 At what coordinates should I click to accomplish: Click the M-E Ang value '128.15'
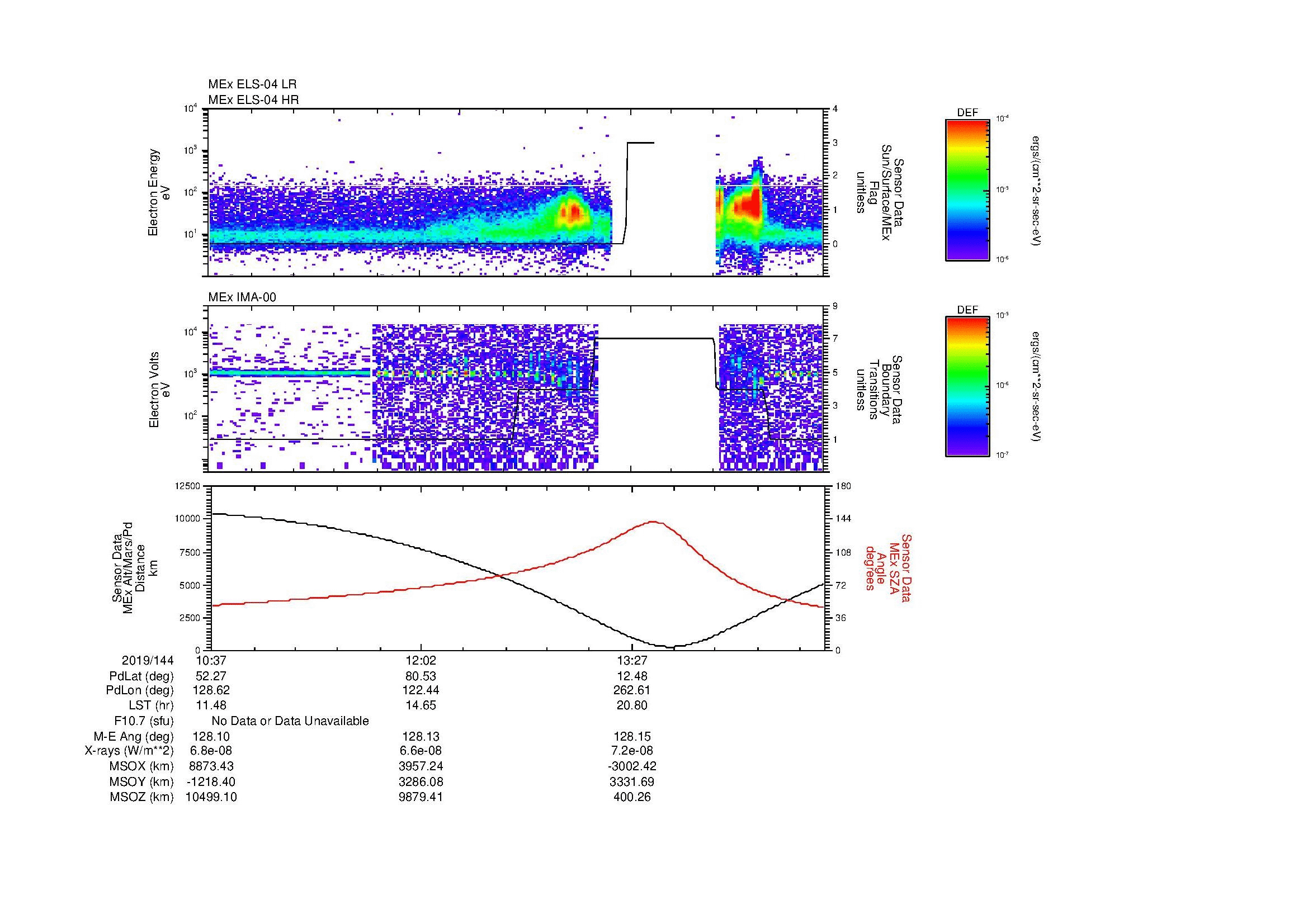(x=632, y=736)
